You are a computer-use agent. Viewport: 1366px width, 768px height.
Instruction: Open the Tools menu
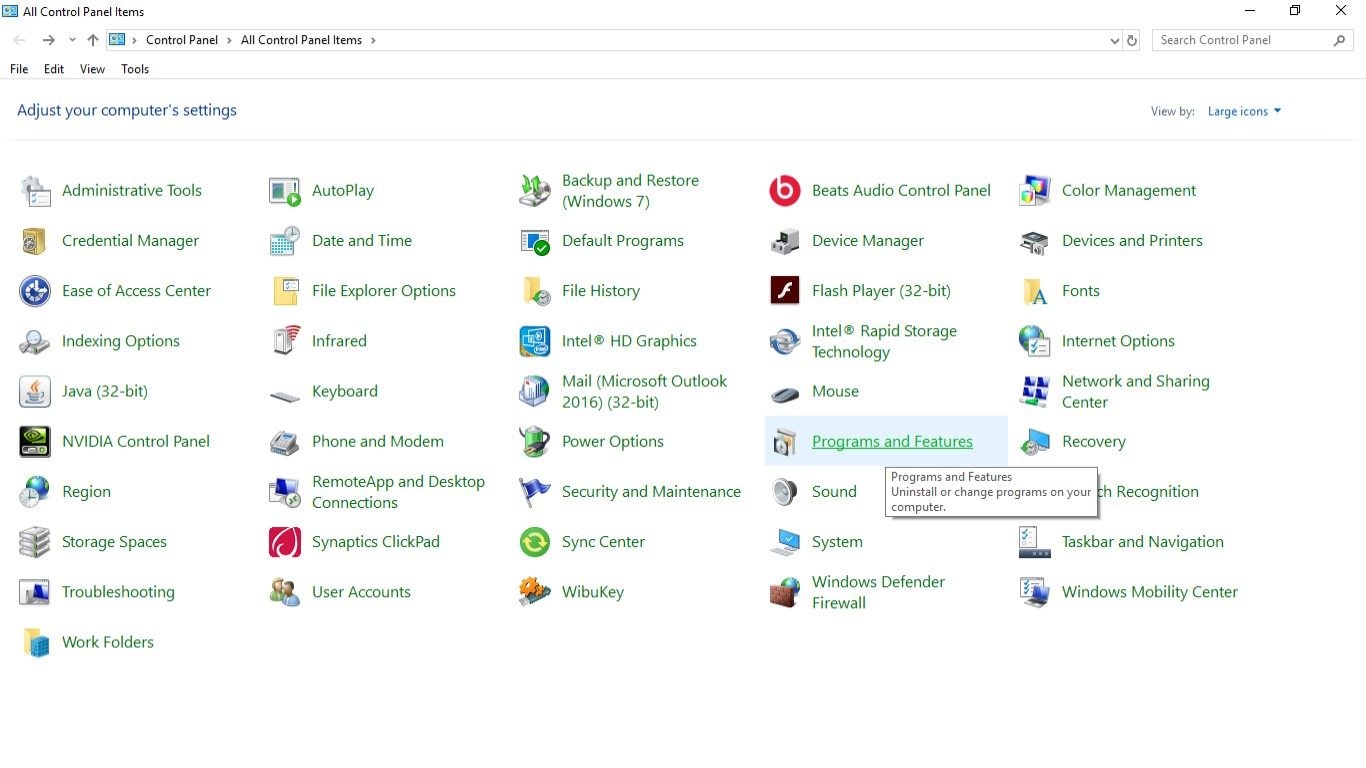(135, 69)
